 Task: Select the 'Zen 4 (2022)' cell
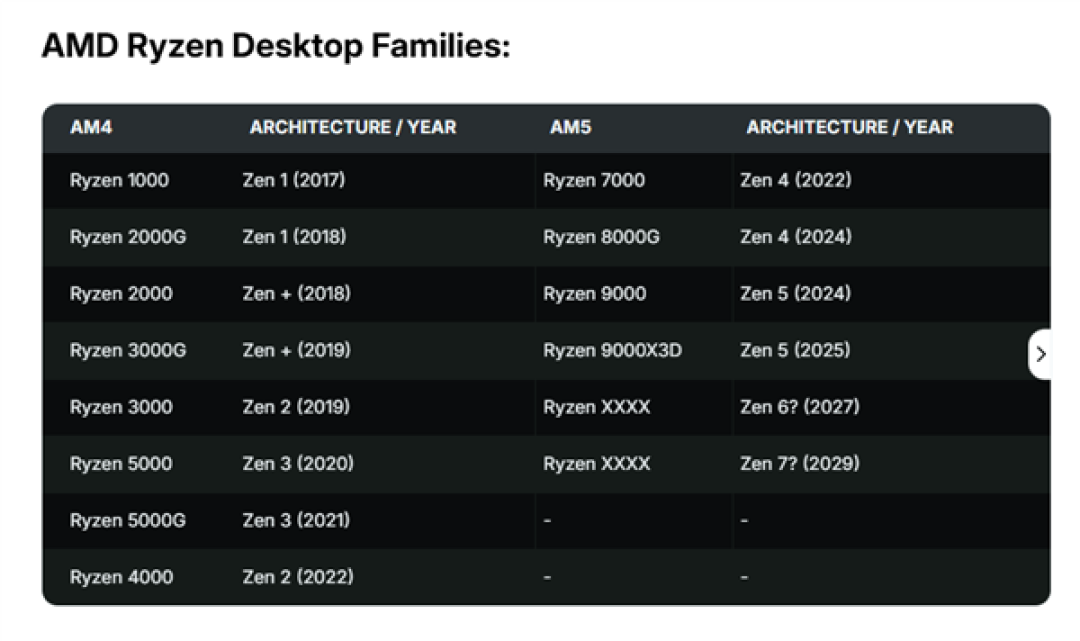(x=796, y=180)
